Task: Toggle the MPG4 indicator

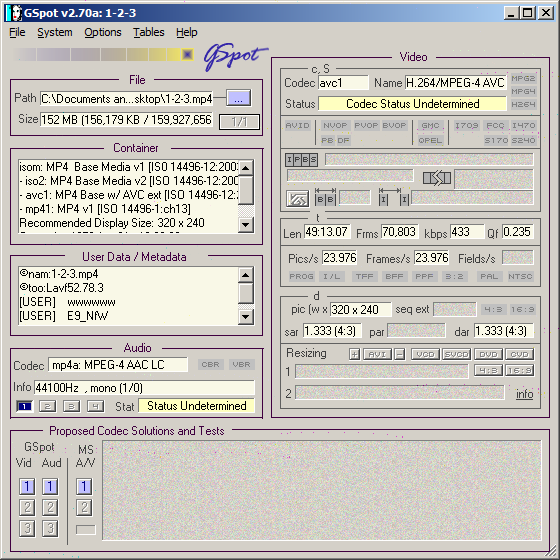Action: point(523,91)
